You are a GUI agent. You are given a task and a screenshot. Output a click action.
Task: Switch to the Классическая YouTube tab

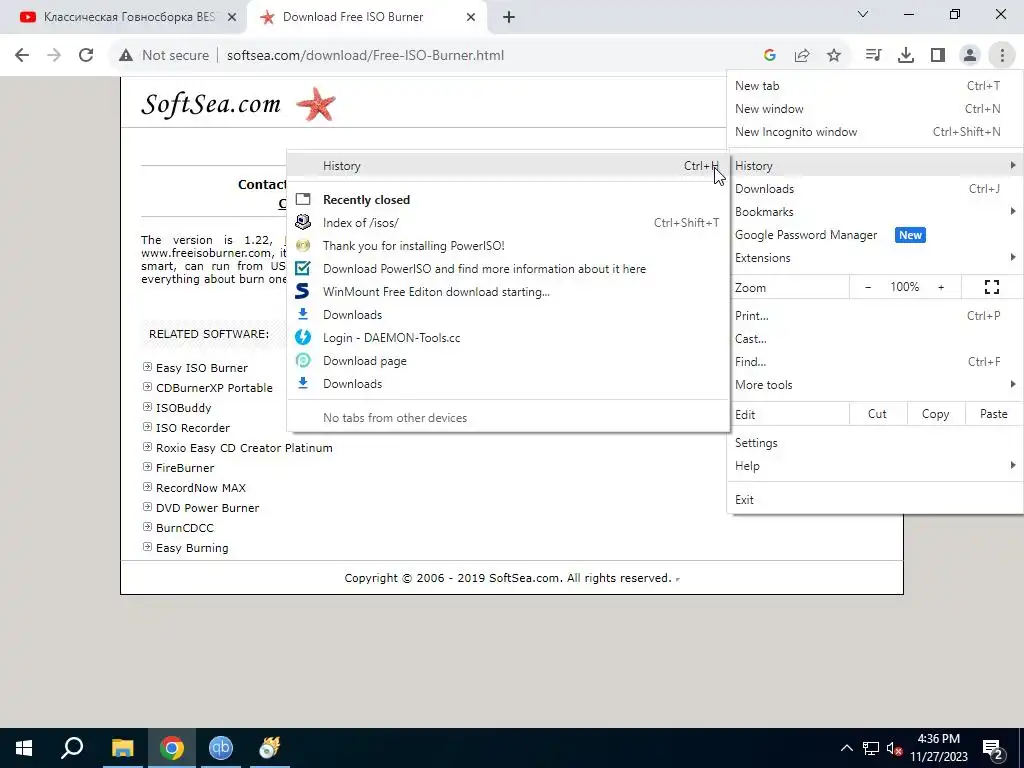(x=124, y=18)
